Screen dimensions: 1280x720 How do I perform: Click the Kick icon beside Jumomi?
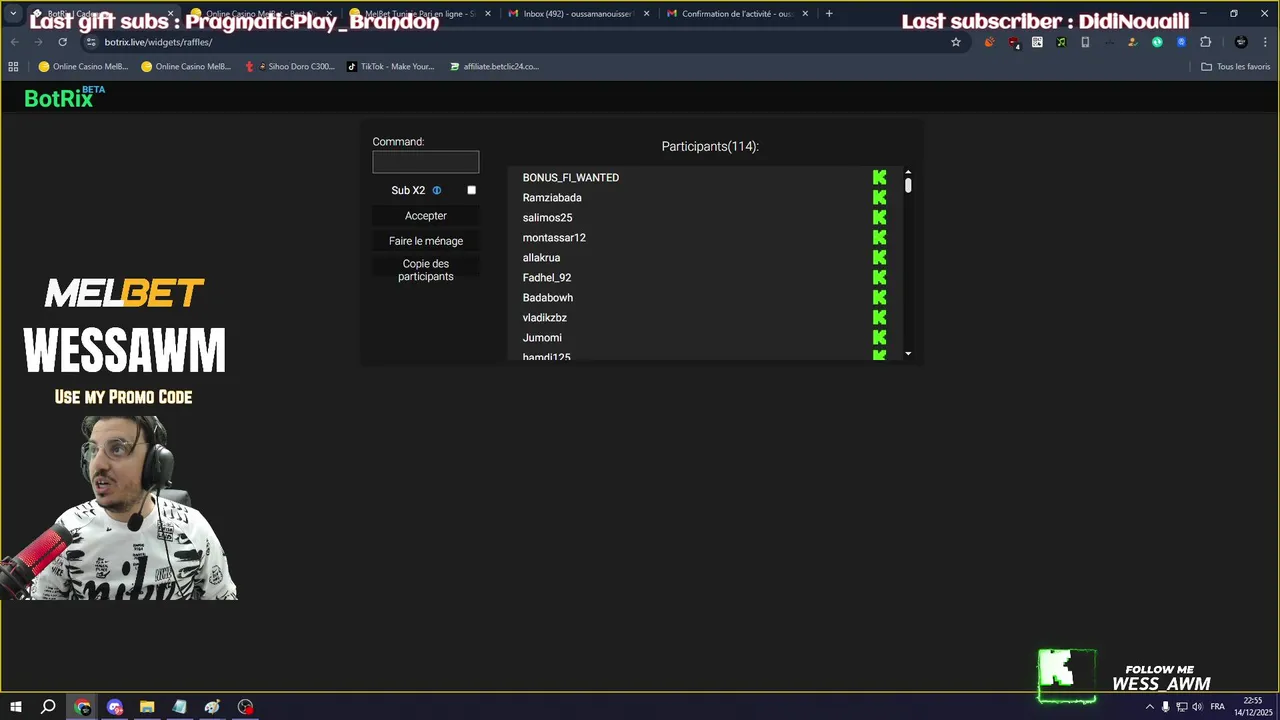pyautogui.click(x=879, y=337)
